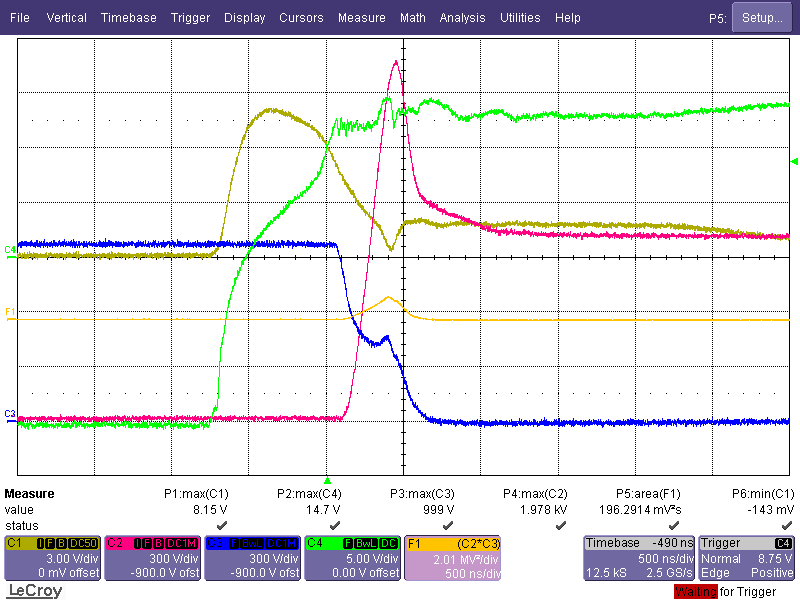Open the C1 channel descriptor box
Viewport: 800px width, 600px height.
(52, 557)
